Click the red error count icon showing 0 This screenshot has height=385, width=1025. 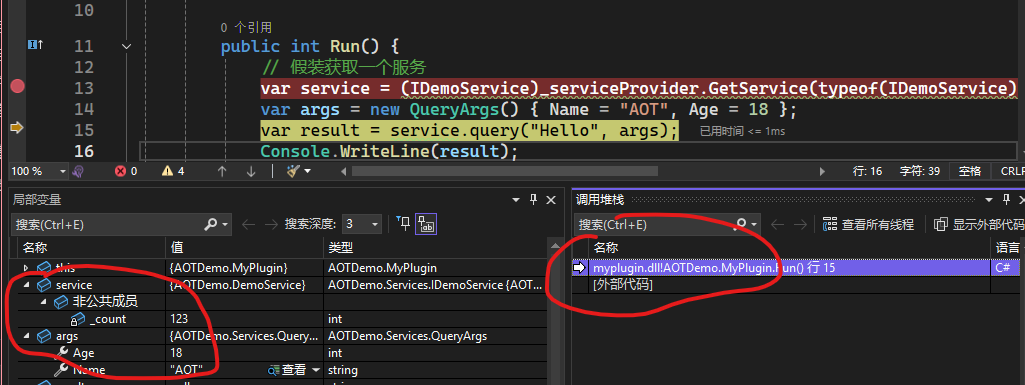point(120,171)
